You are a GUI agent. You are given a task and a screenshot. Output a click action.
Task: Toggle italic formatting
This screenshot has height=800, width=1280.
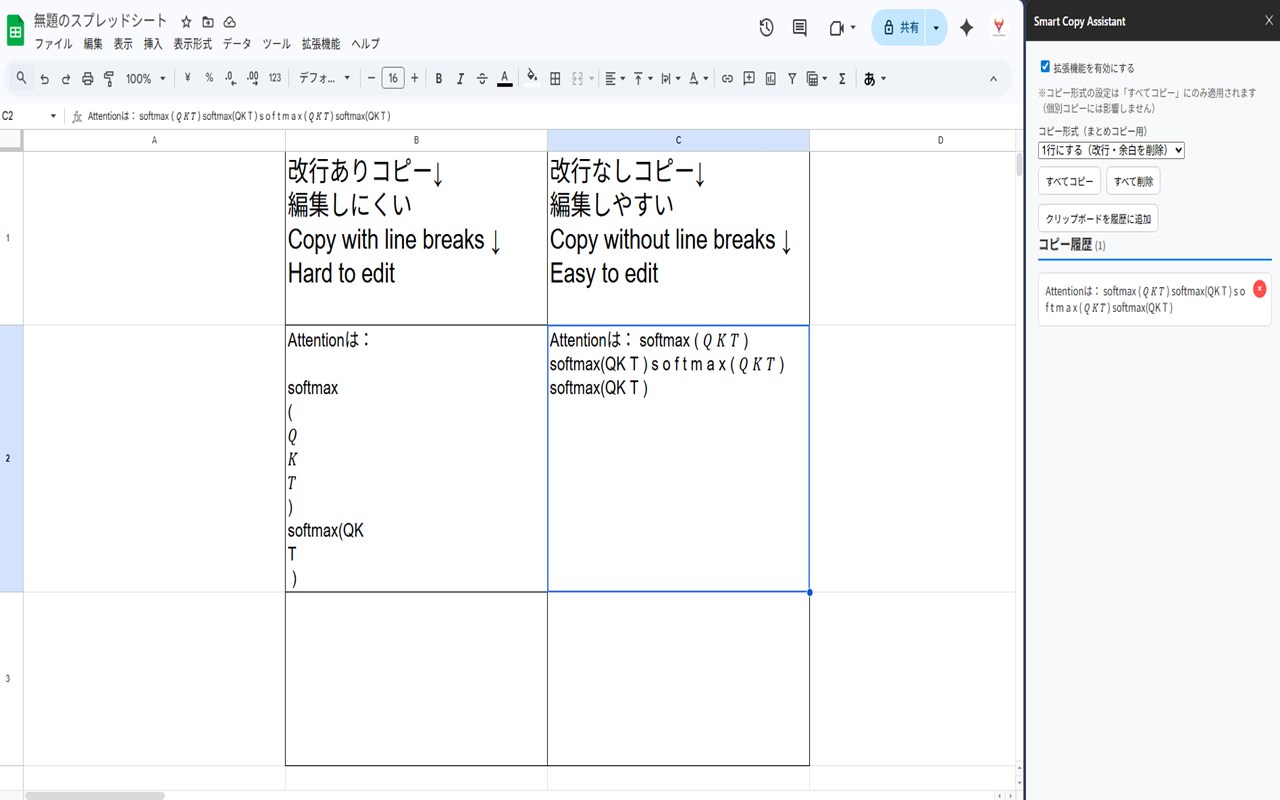click(x=460, y=78)
